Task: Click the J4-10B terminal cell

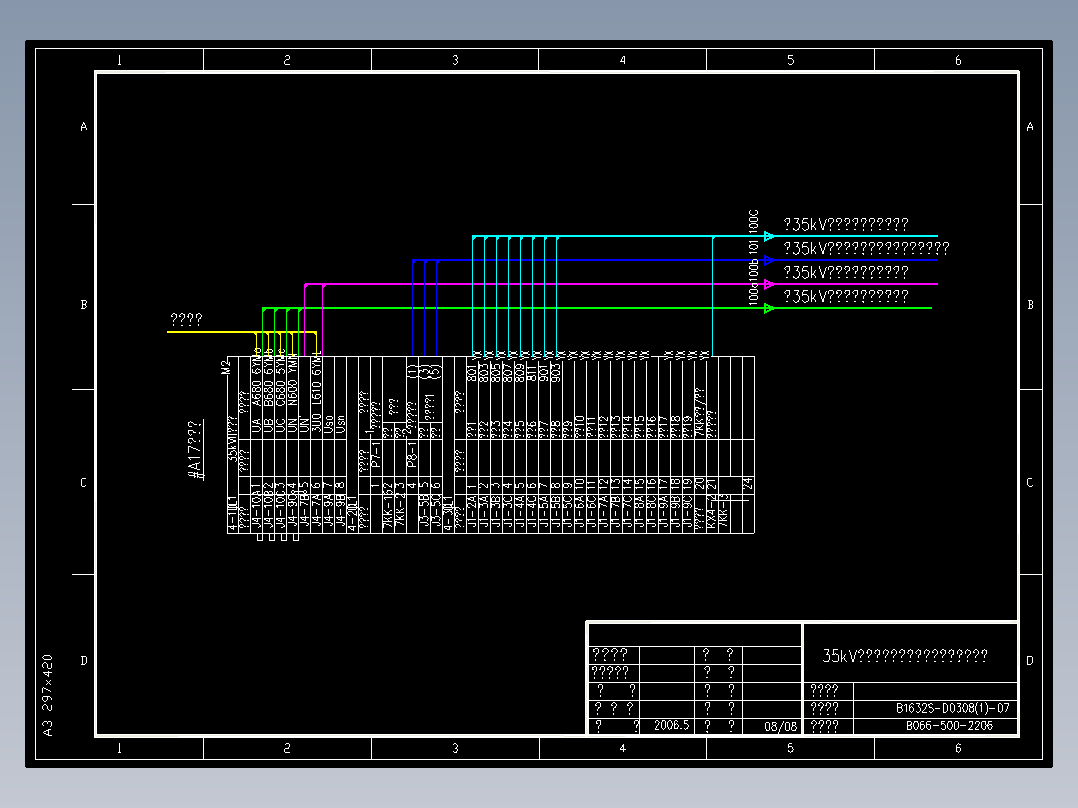Action: [x=269, y=512]
